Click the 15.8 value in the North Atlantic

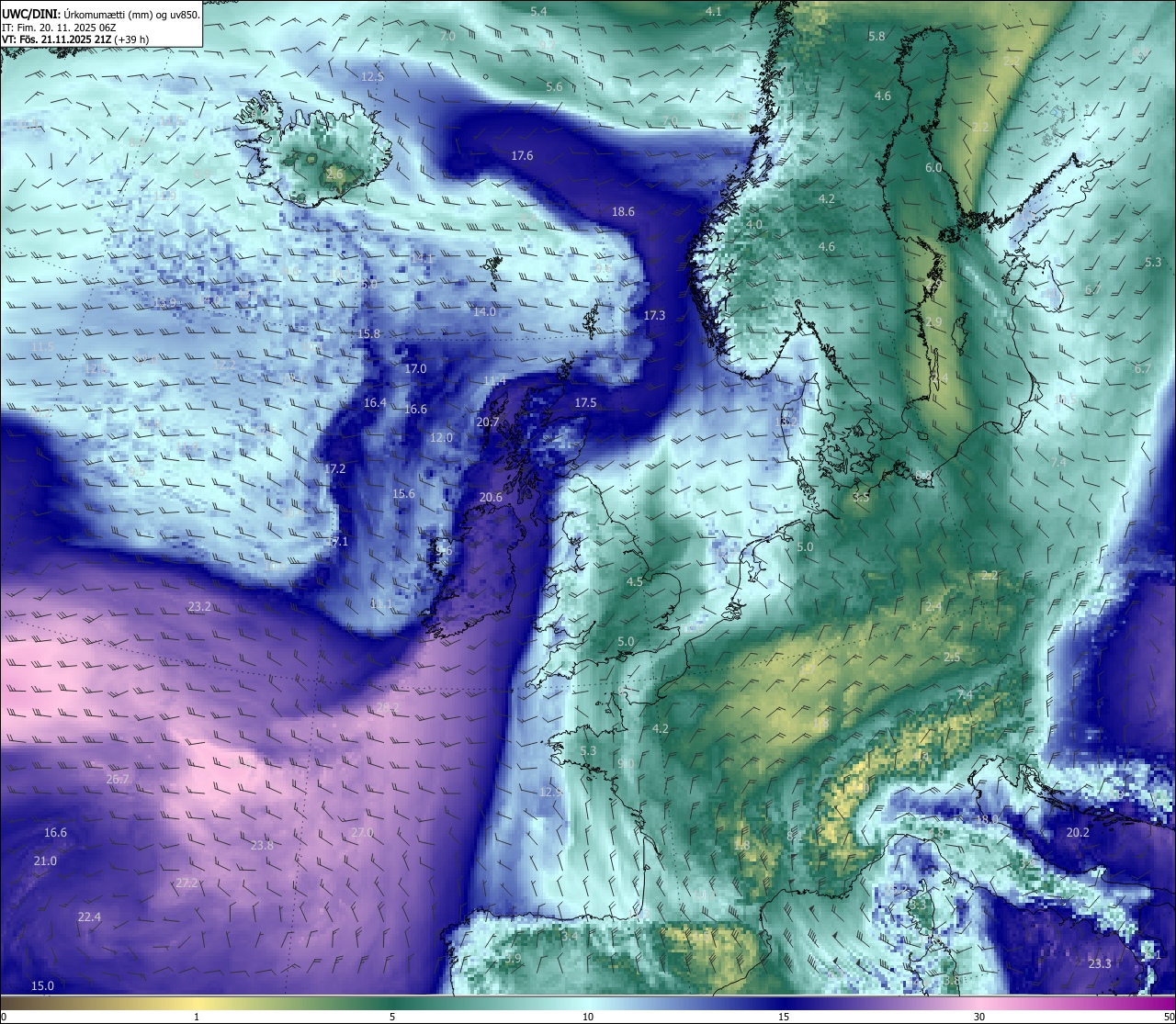pyautogui.click(x=369, y=334)
